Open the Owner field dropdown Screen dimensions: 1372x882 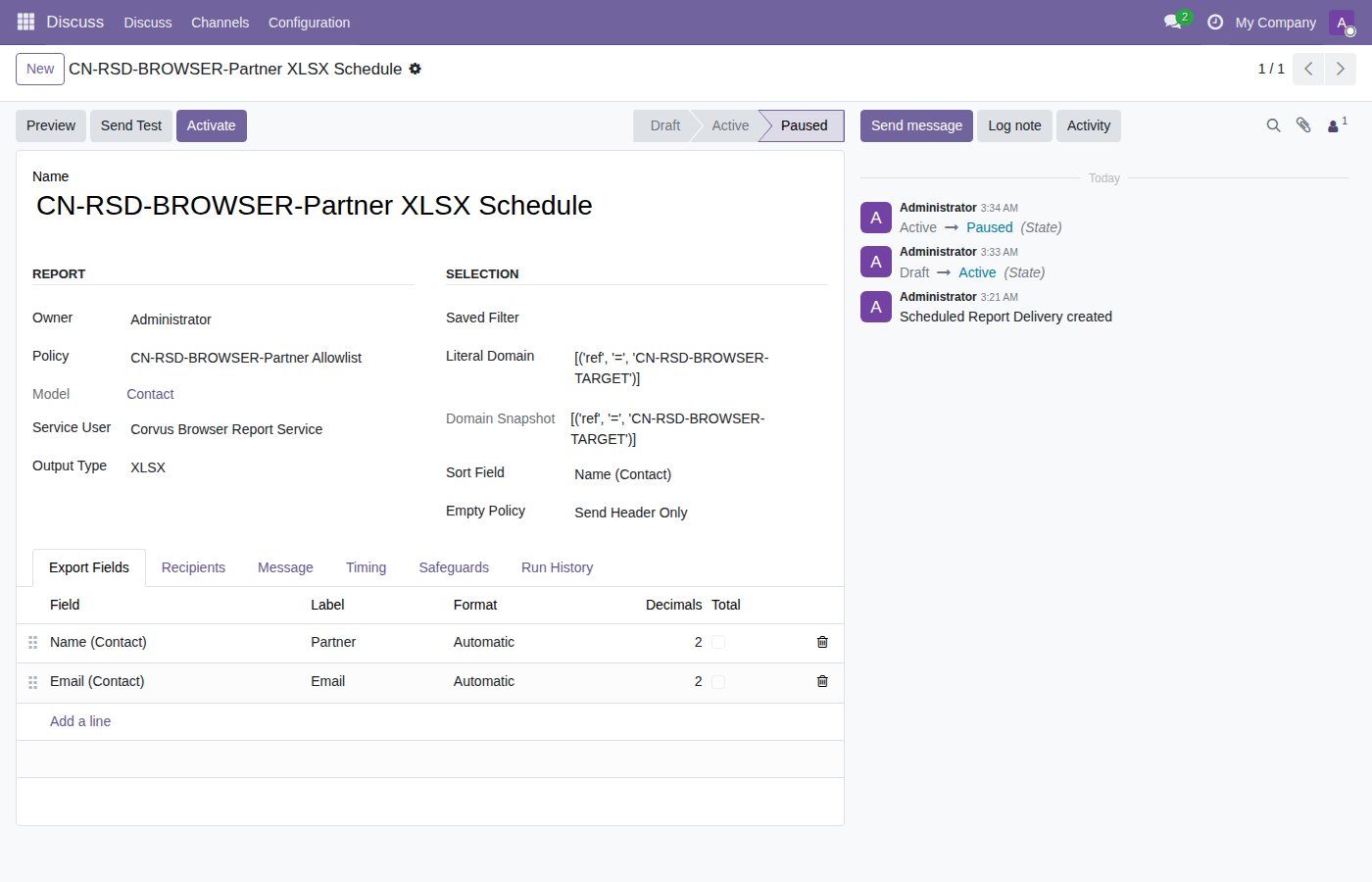[270, 319]
